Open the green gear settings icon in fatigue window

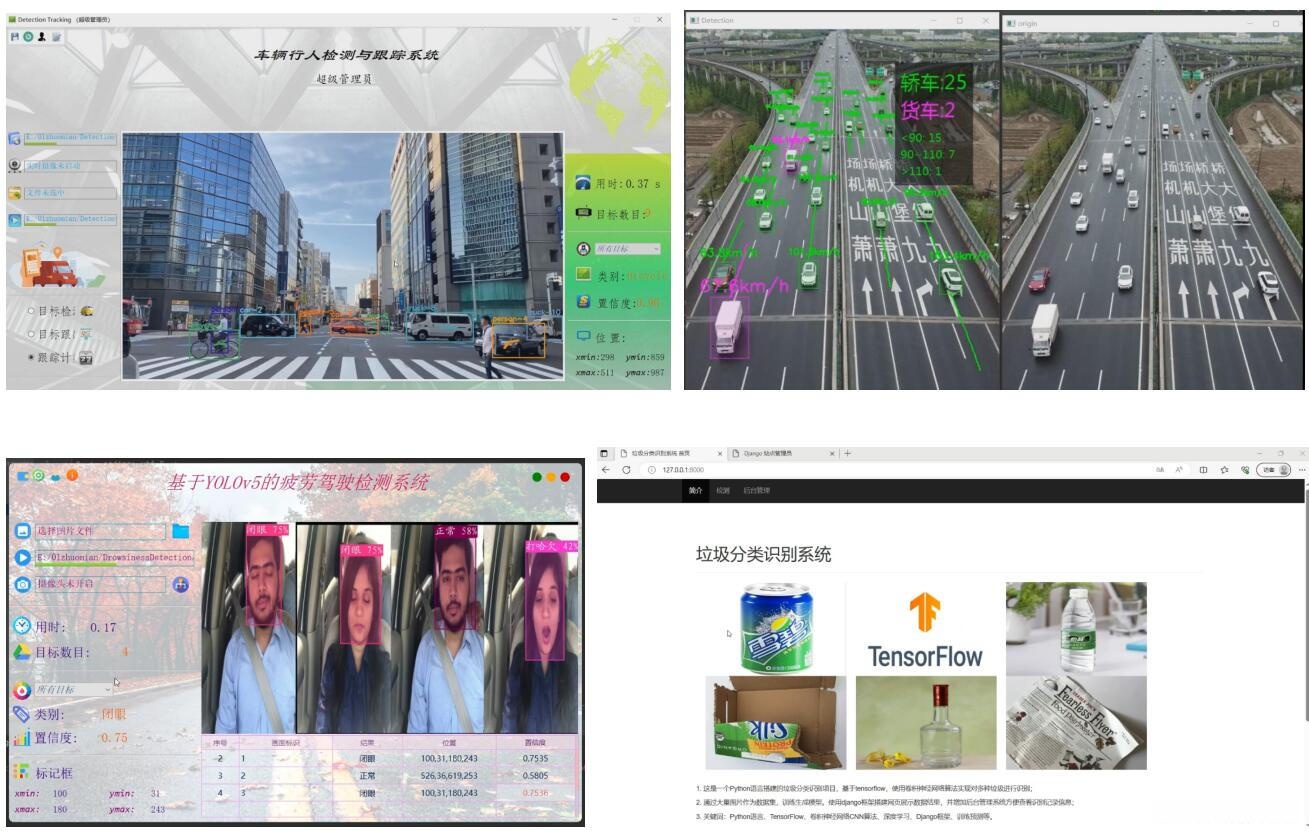(x=39, y=475)
